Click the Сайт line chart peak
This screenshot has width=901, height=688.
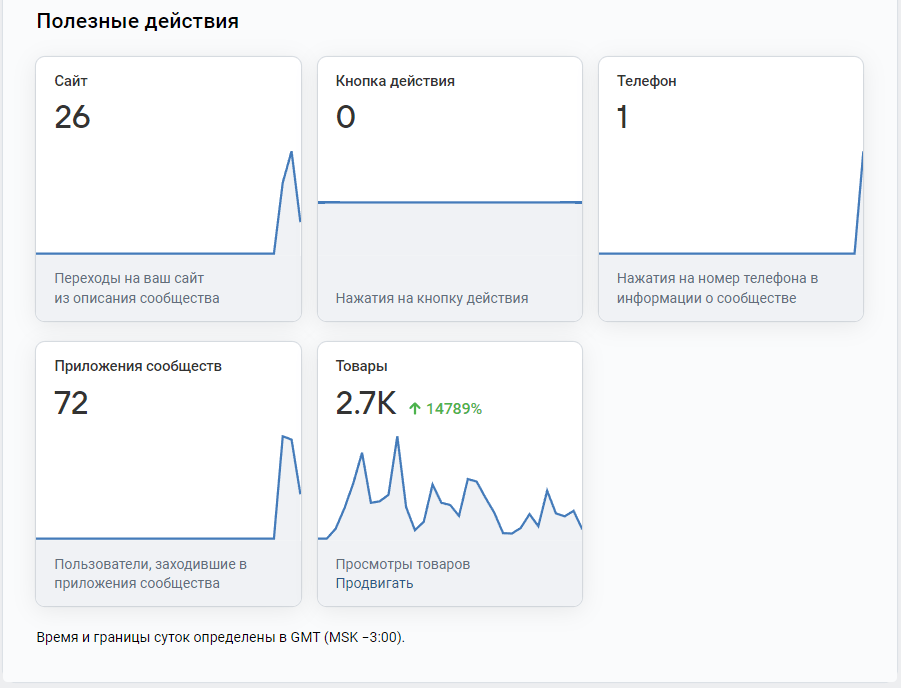291,153
